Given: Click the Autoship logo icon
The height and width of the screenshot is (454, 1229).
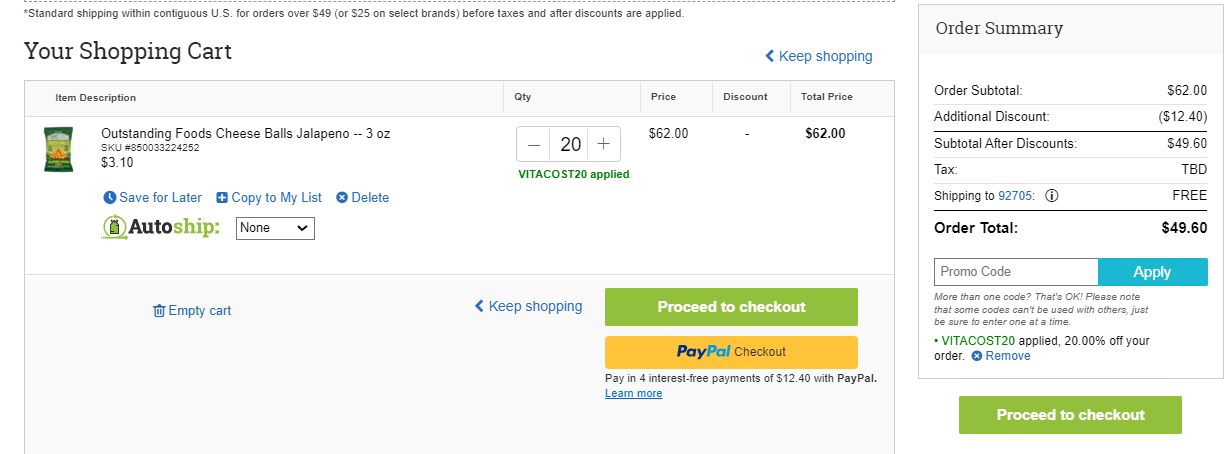Looking at the screenshot, I should [x=115, y=228].
